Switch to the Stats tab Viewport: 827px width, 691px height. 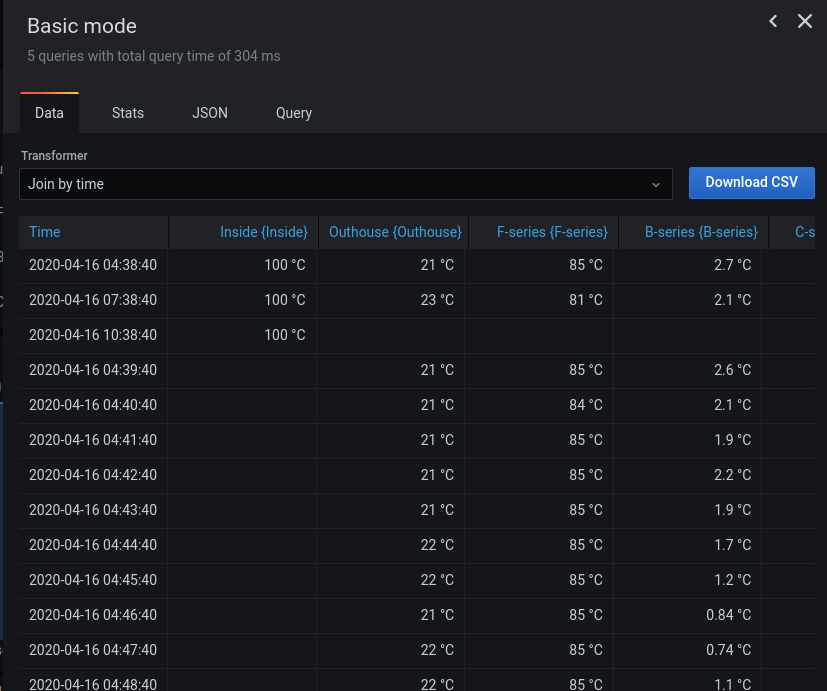[x=127, y=113]
